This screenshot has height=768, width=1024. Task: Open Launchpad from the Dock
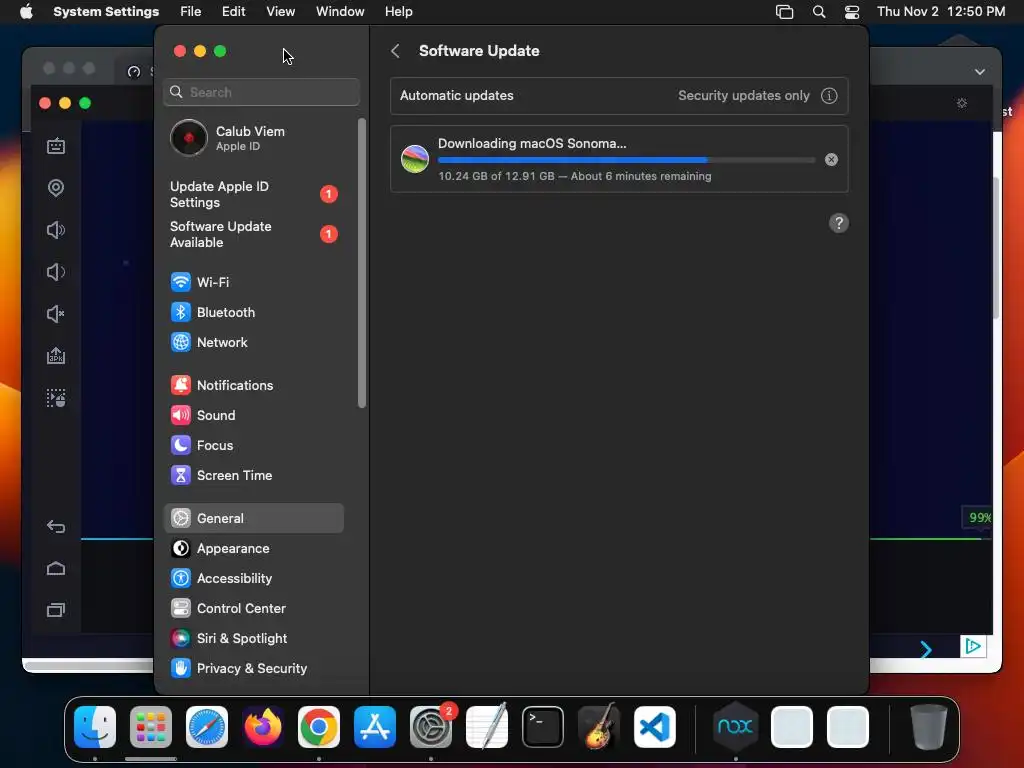[151, 727]
